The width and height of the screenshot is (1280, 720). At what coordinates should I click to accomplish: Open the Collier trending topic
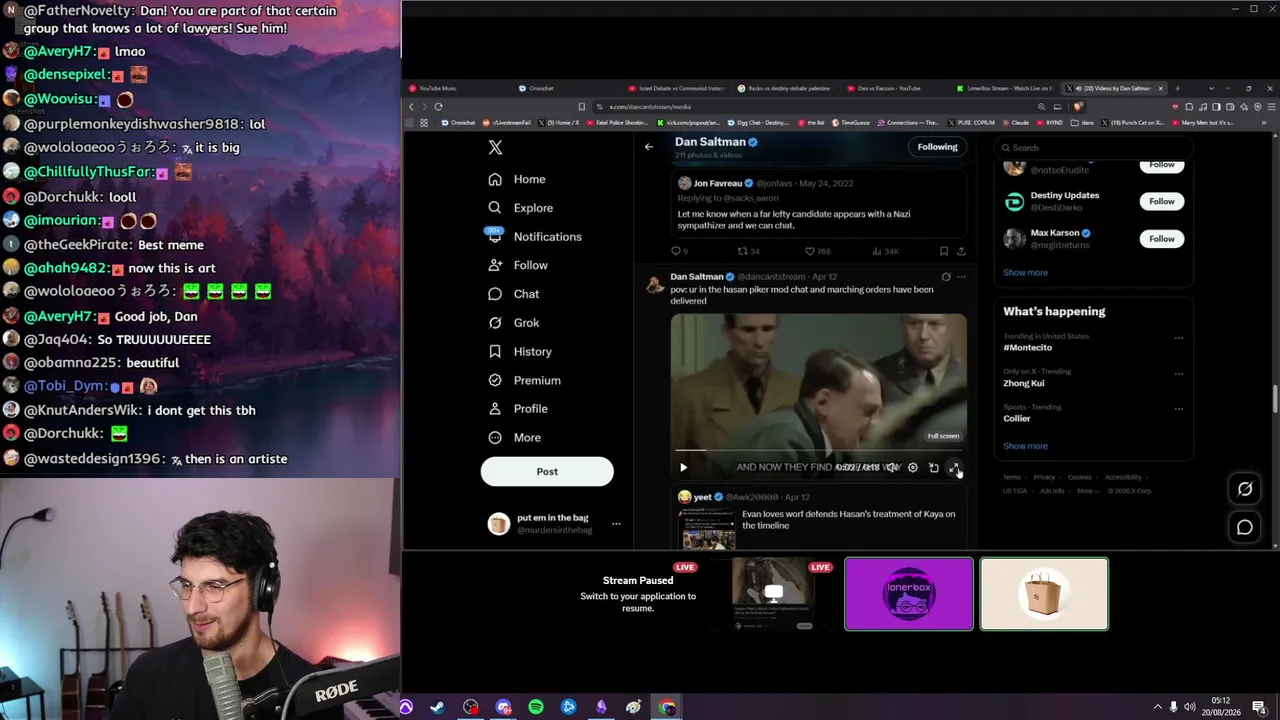(x=1017, y=419)
